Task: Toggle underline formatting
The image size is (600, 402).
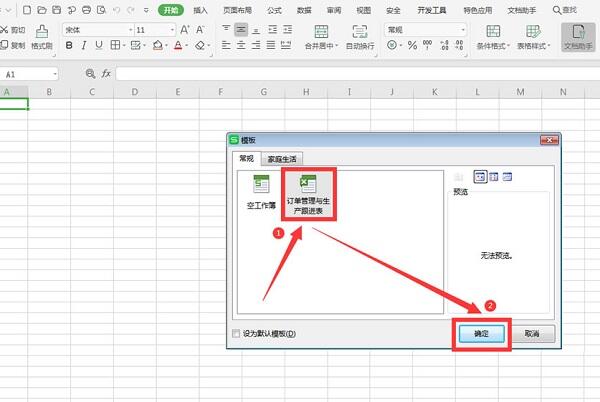Action: (x=99, y=45)
